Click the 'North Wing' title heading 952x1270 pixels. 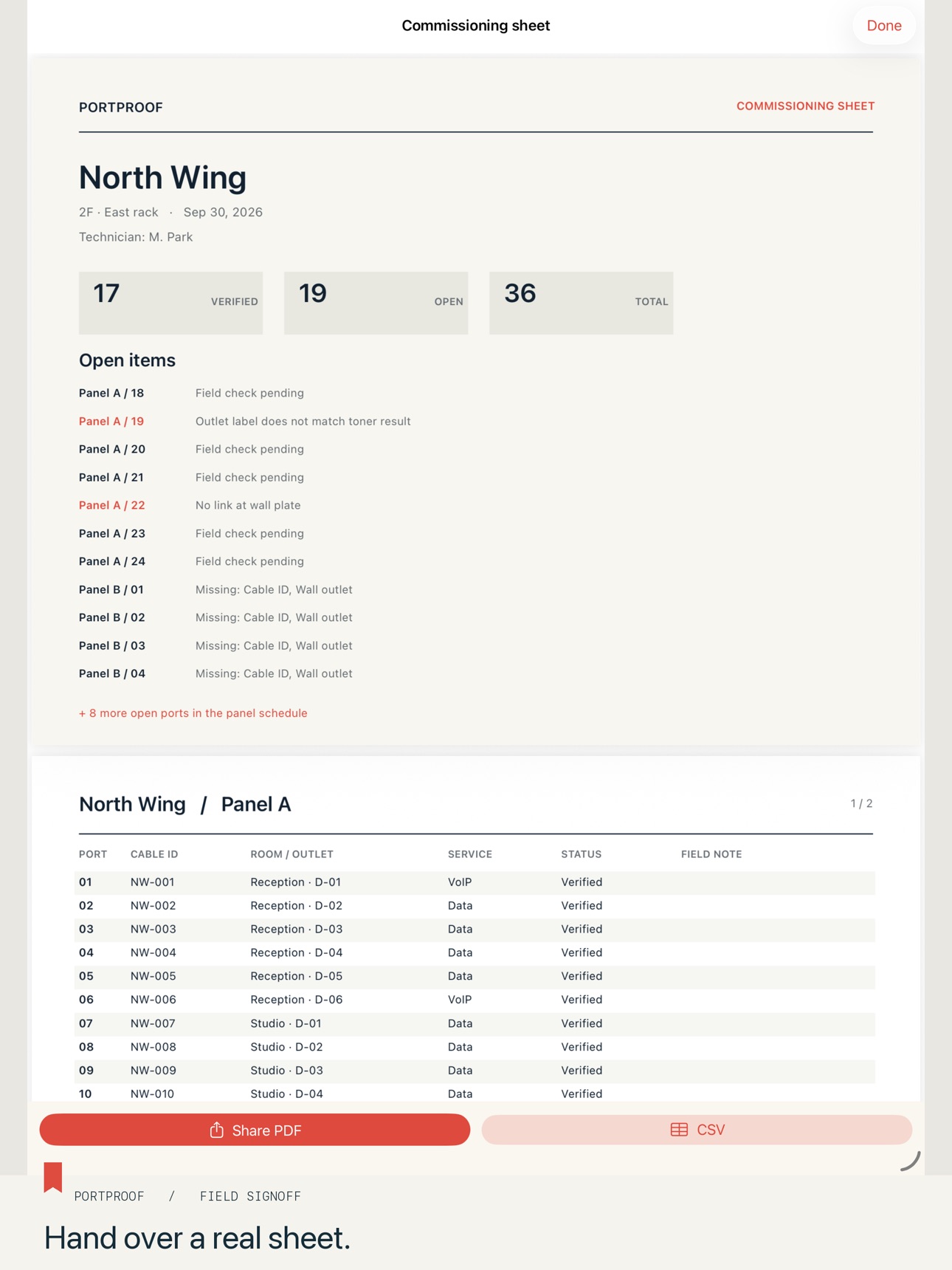coord(162,177)
